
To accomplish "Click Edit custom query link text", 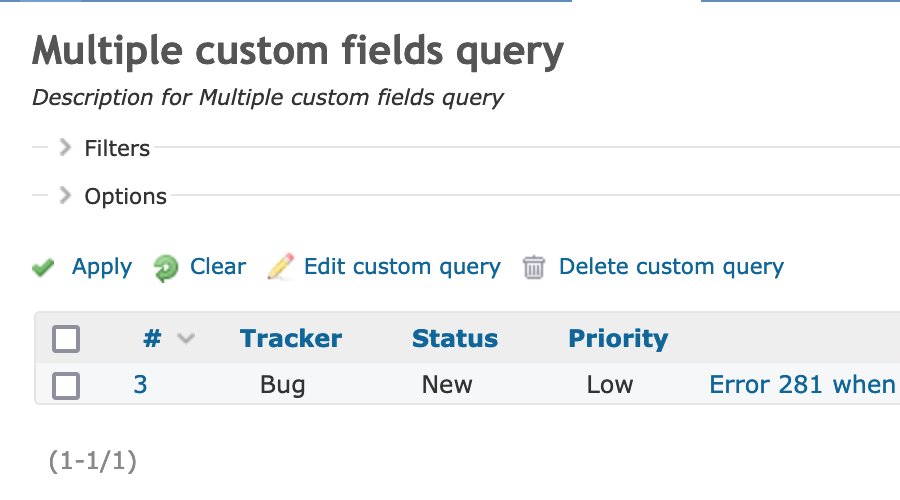I will coord(402,268).
